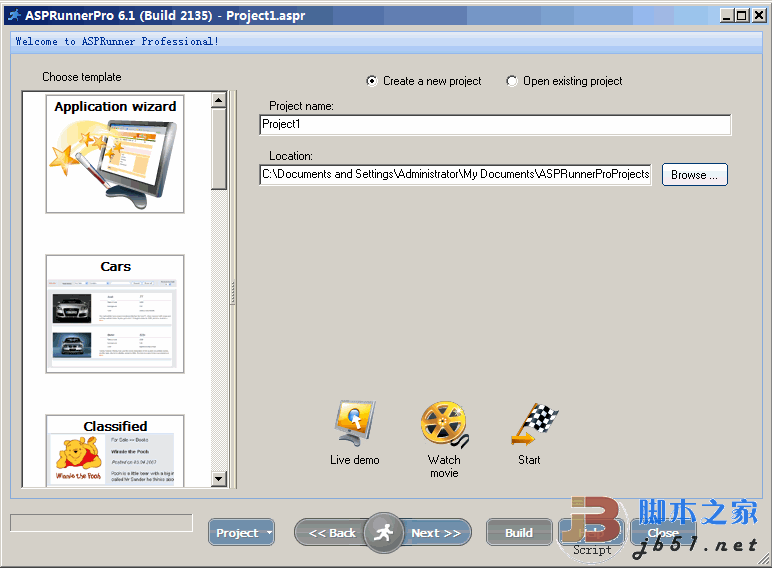Minimize the ASPRunnerPro window

(x=727, y=16)
